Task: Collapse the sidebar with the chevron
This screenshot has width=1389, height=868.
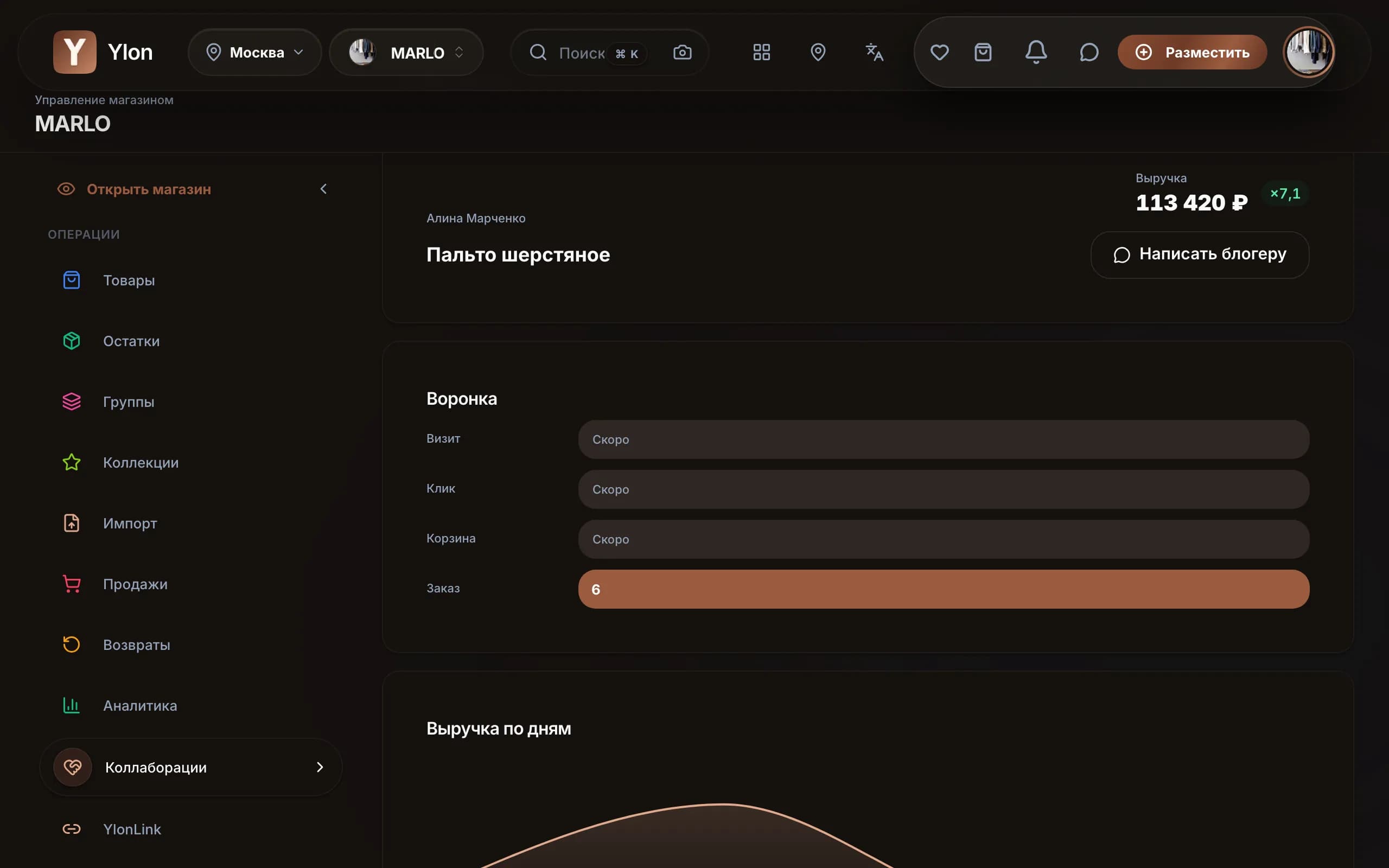Action: [323, 189]
